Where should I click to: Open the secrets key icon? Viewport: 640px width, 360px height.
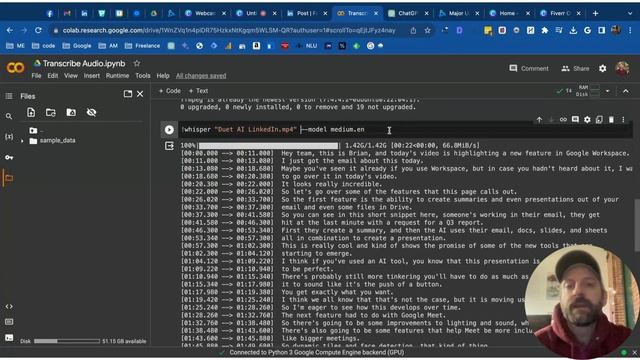pos(9,157)
